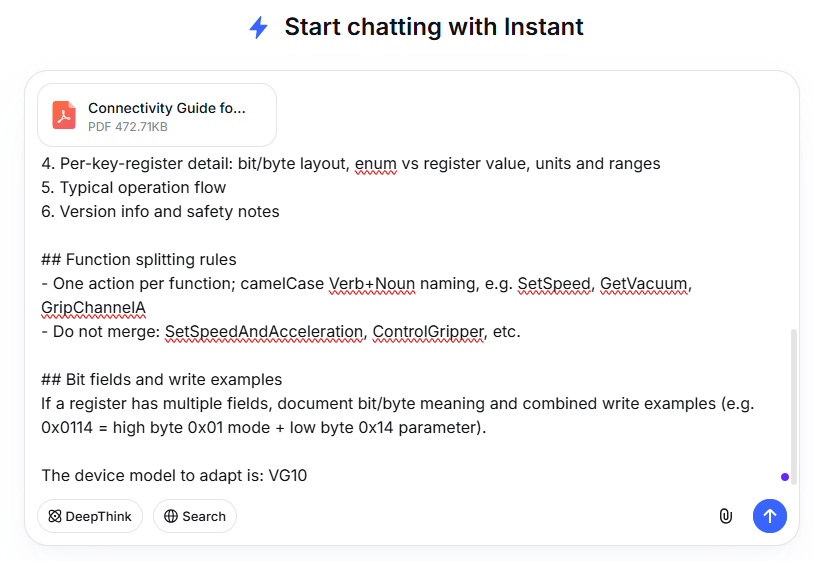
Task: Click the underlined word 'GetVacuum'
Action: tap(643, 284)
